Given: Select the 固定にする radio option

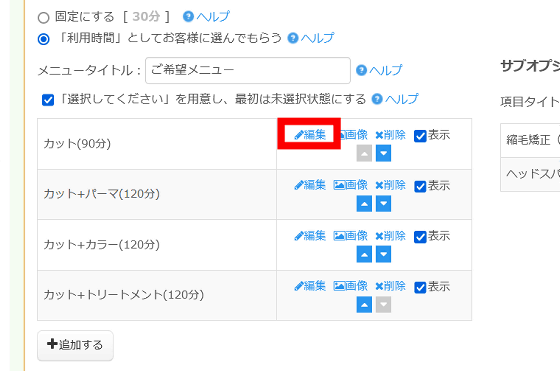Looking at the screenshot, I should [44, 17].
